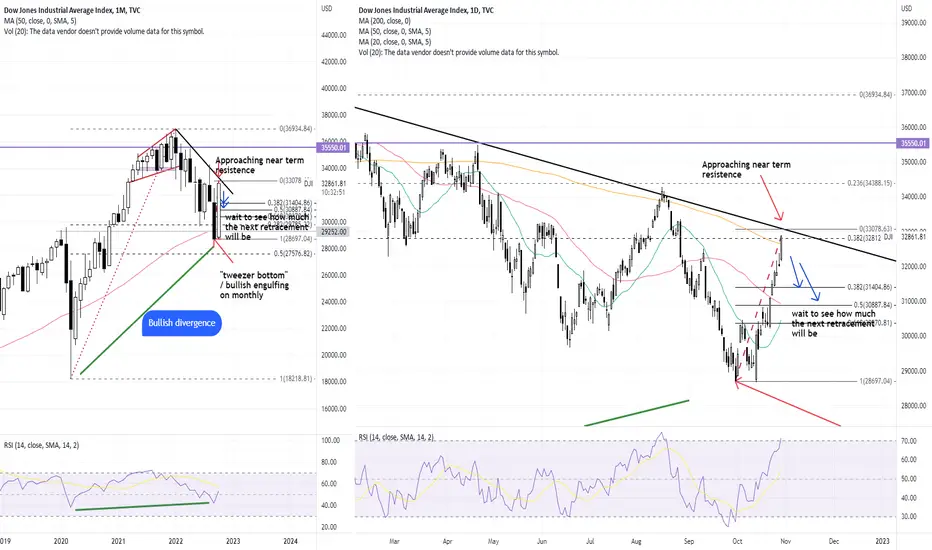This screenshot has height=550, width=932.
Task: Select the blue Bullish divergence label
Action: (x=181, y=323)
